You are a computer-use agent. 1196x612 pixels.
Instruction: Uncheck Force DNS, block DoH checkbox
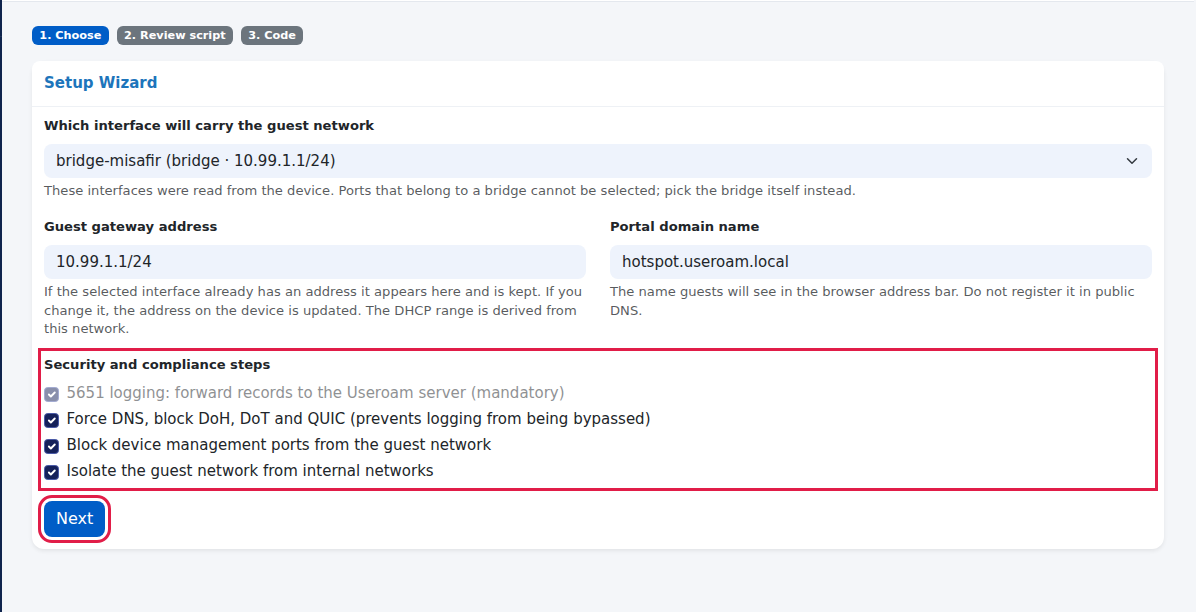pyautogui.click(x=52, y=420)
